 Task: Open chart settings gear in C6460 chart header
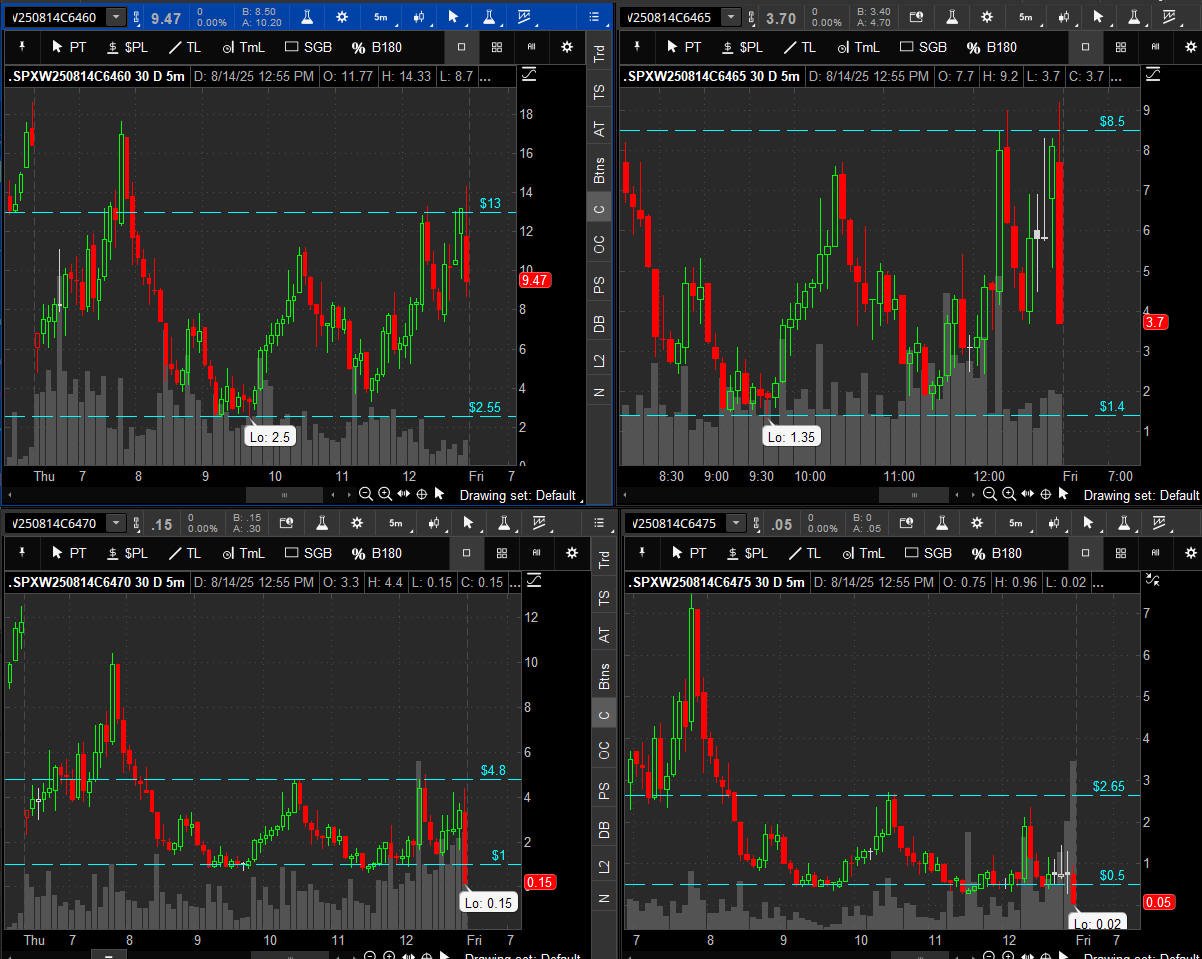click(x=342, y=17)
